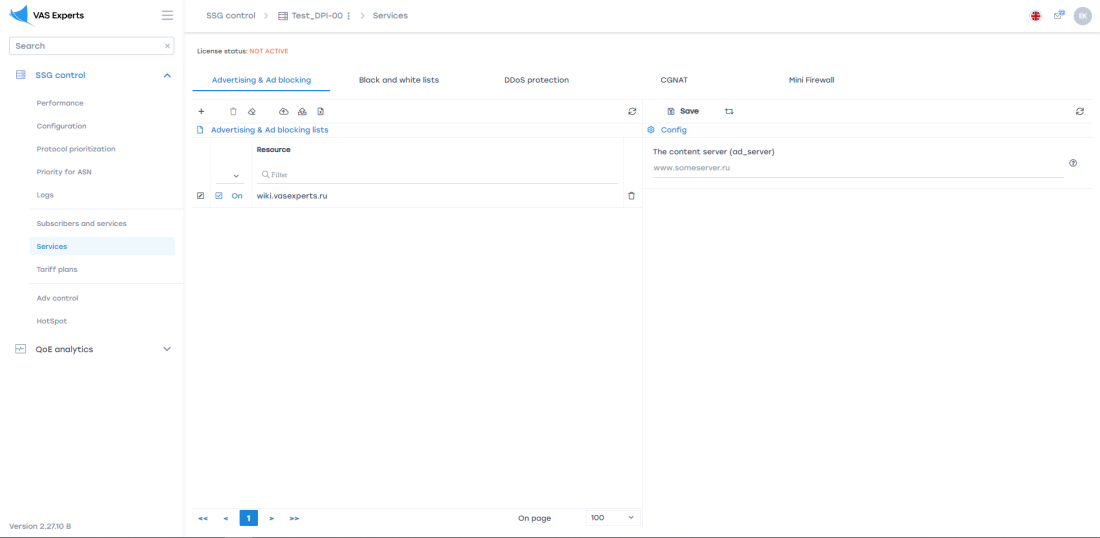Image resolution: width=1100 pixels, height=538 pixels.
Task: Open the status filter dropdown above the On column
Action: (x=236, y=176)
